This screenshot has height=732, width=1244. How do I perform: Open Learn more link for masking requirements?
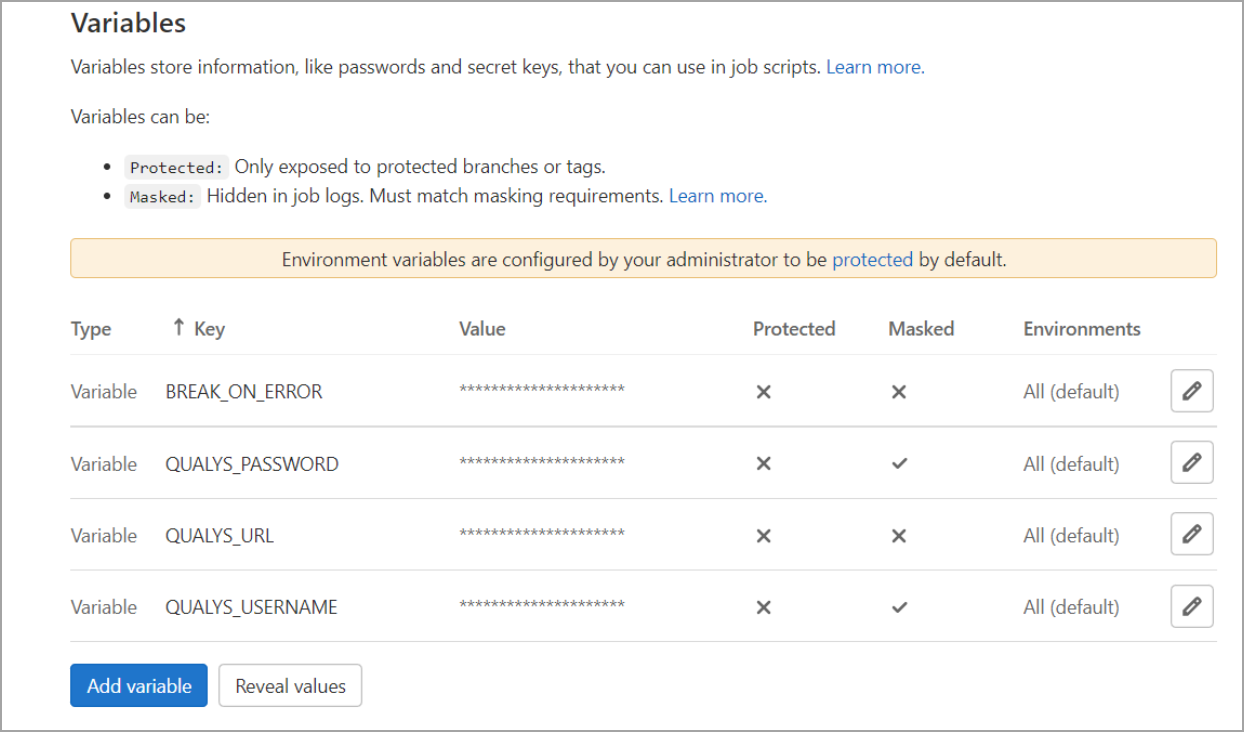(x=717, y=196)
